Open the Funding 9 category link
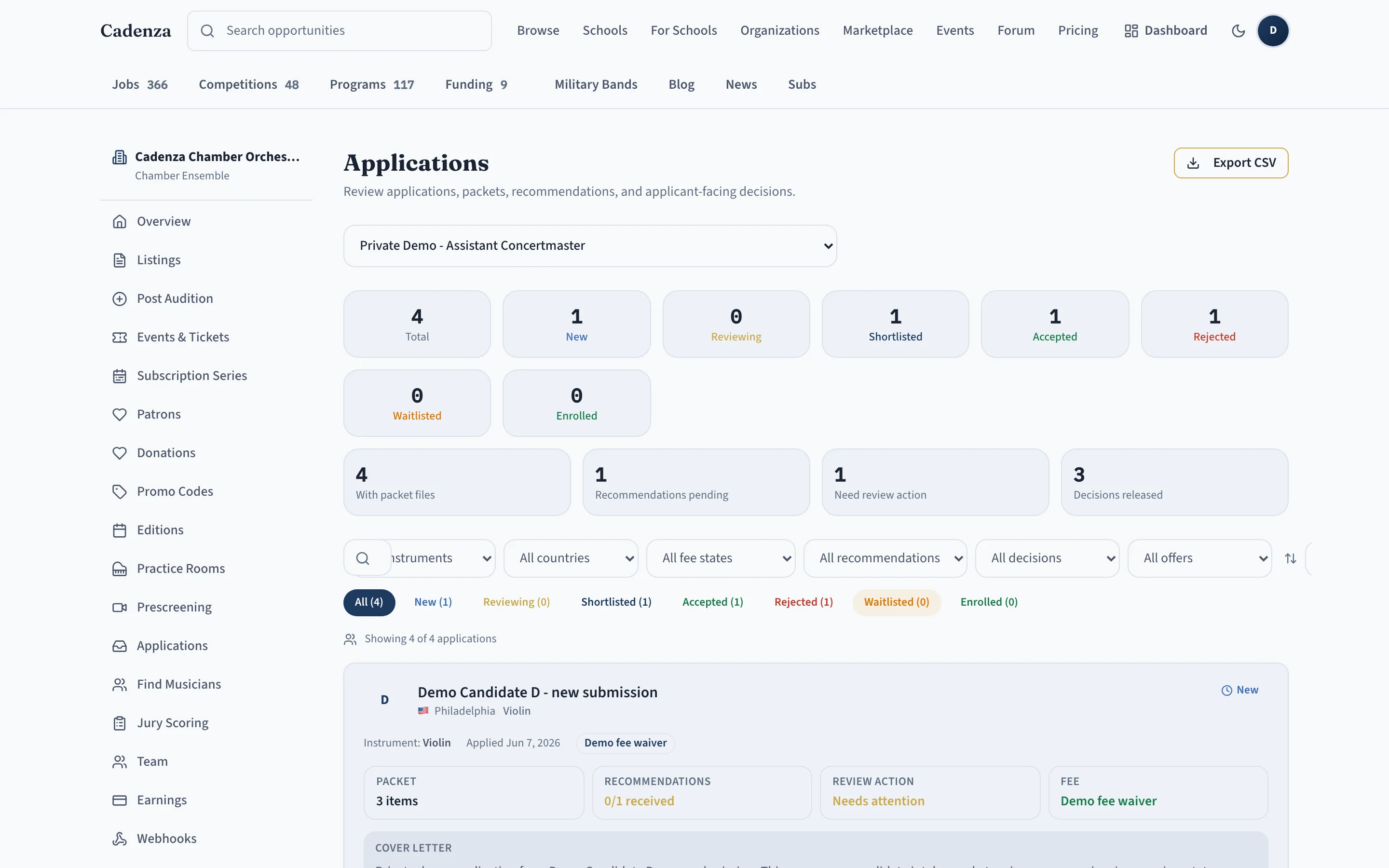The width and height of the screenshot is (1389, 868). click(x=476, y=84)
